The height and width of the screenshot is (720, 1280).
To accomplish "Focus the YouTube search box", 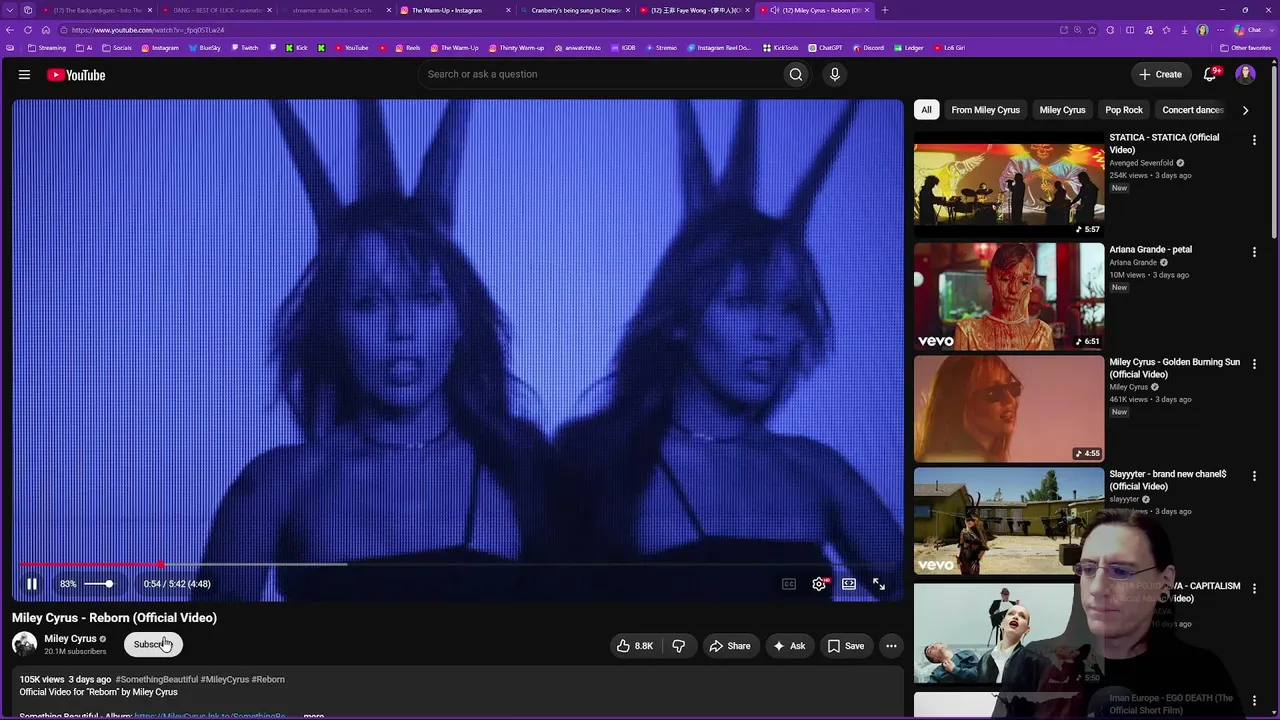I will pyautogui.click(x=600, y=74).
